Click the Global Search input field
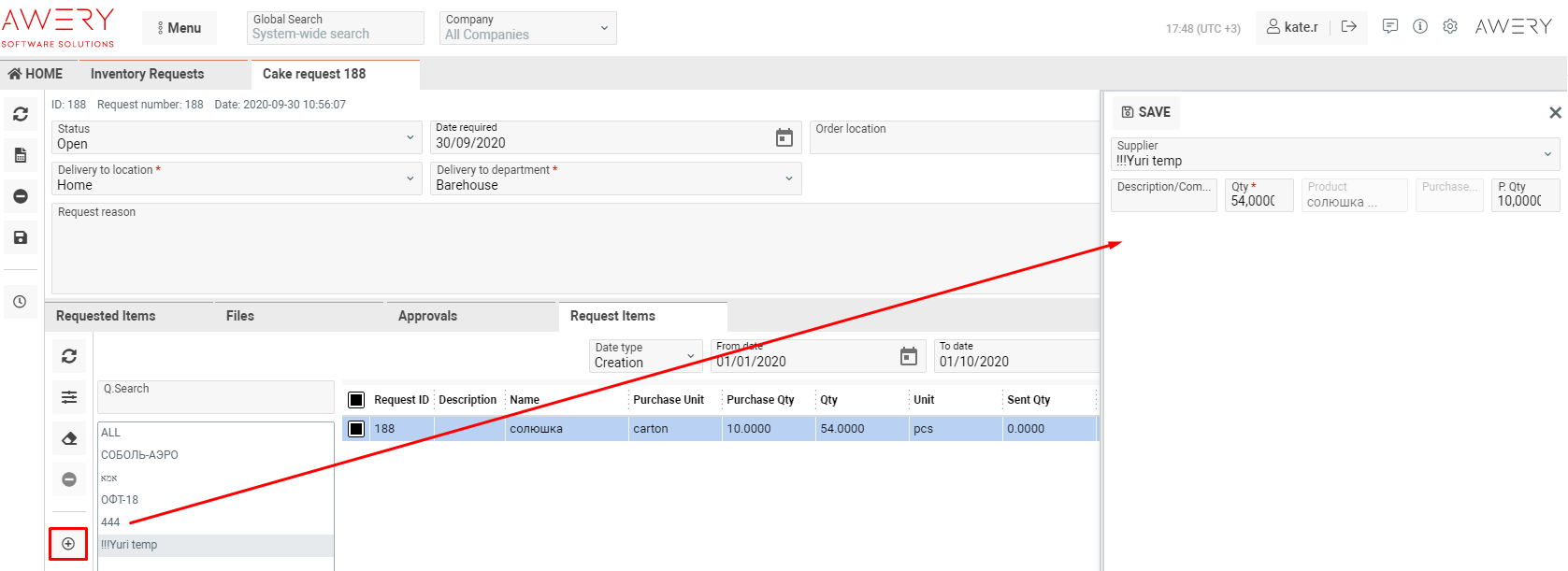1568x571 pixels. pyautogui.click(x=335, y=34)
